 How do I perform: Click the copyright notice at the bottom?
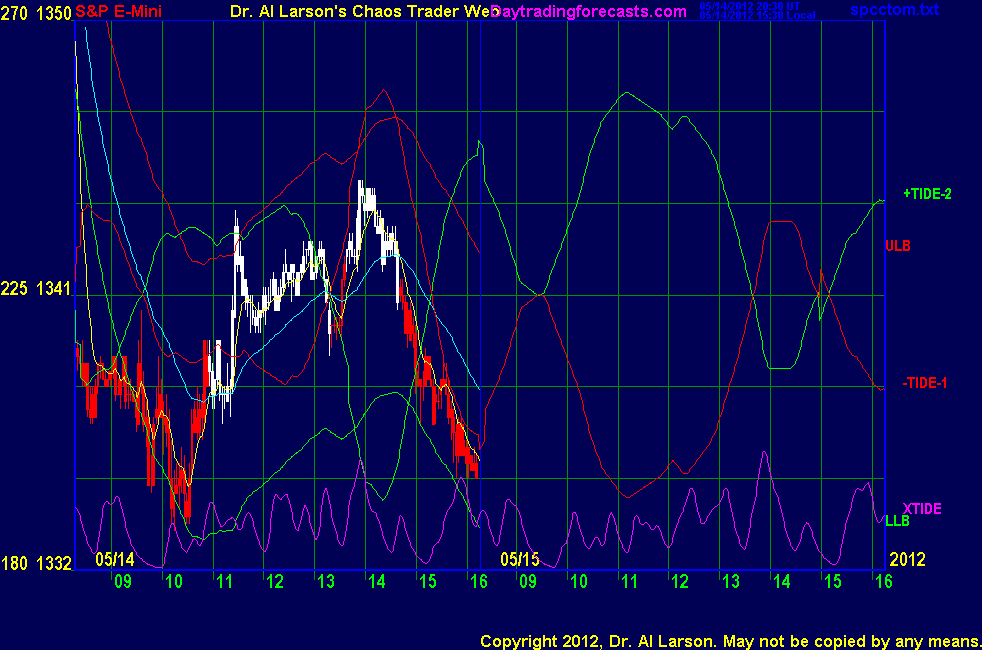(x=729, y=640)
